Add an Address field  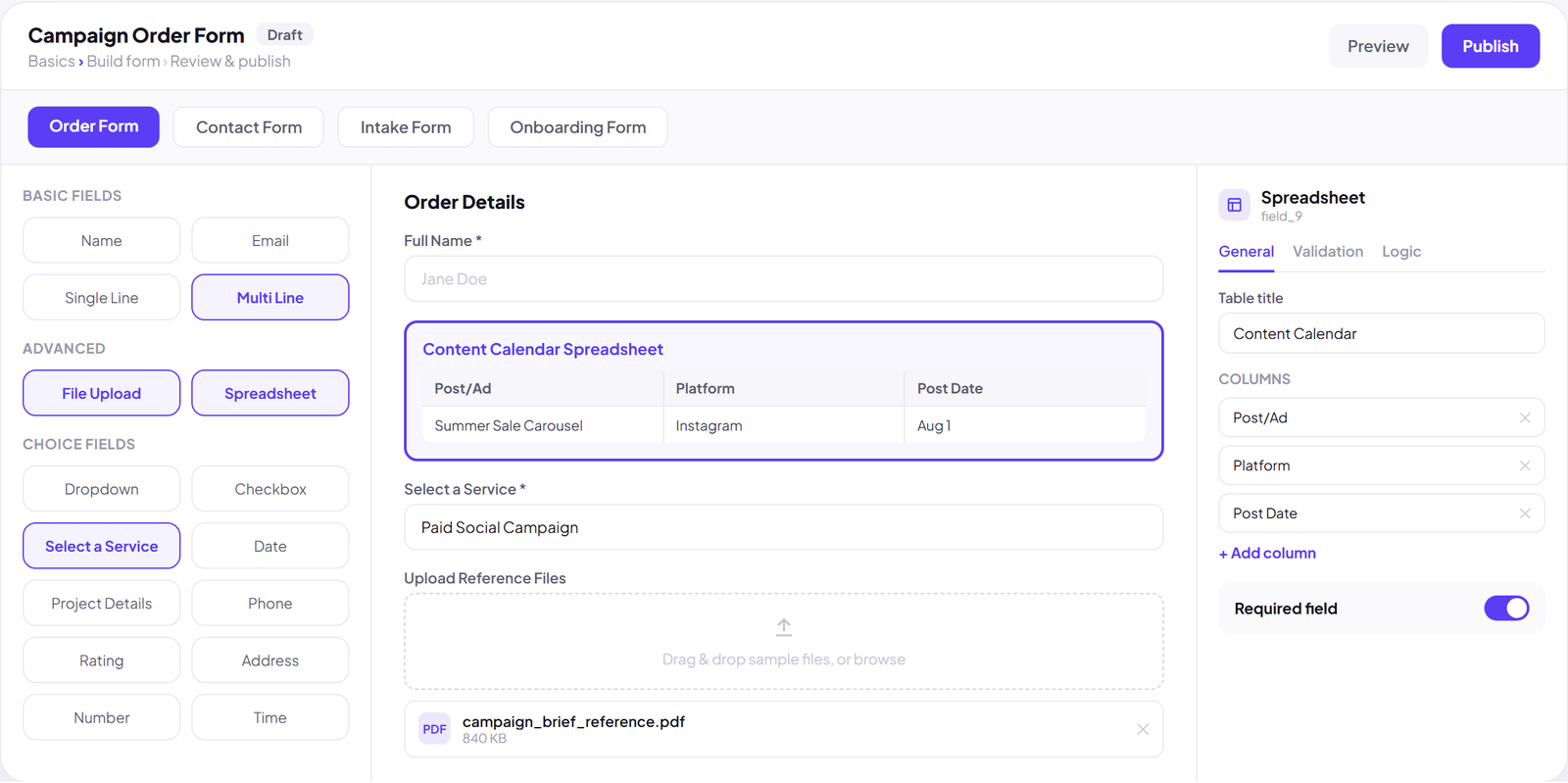tap(270, 661)
